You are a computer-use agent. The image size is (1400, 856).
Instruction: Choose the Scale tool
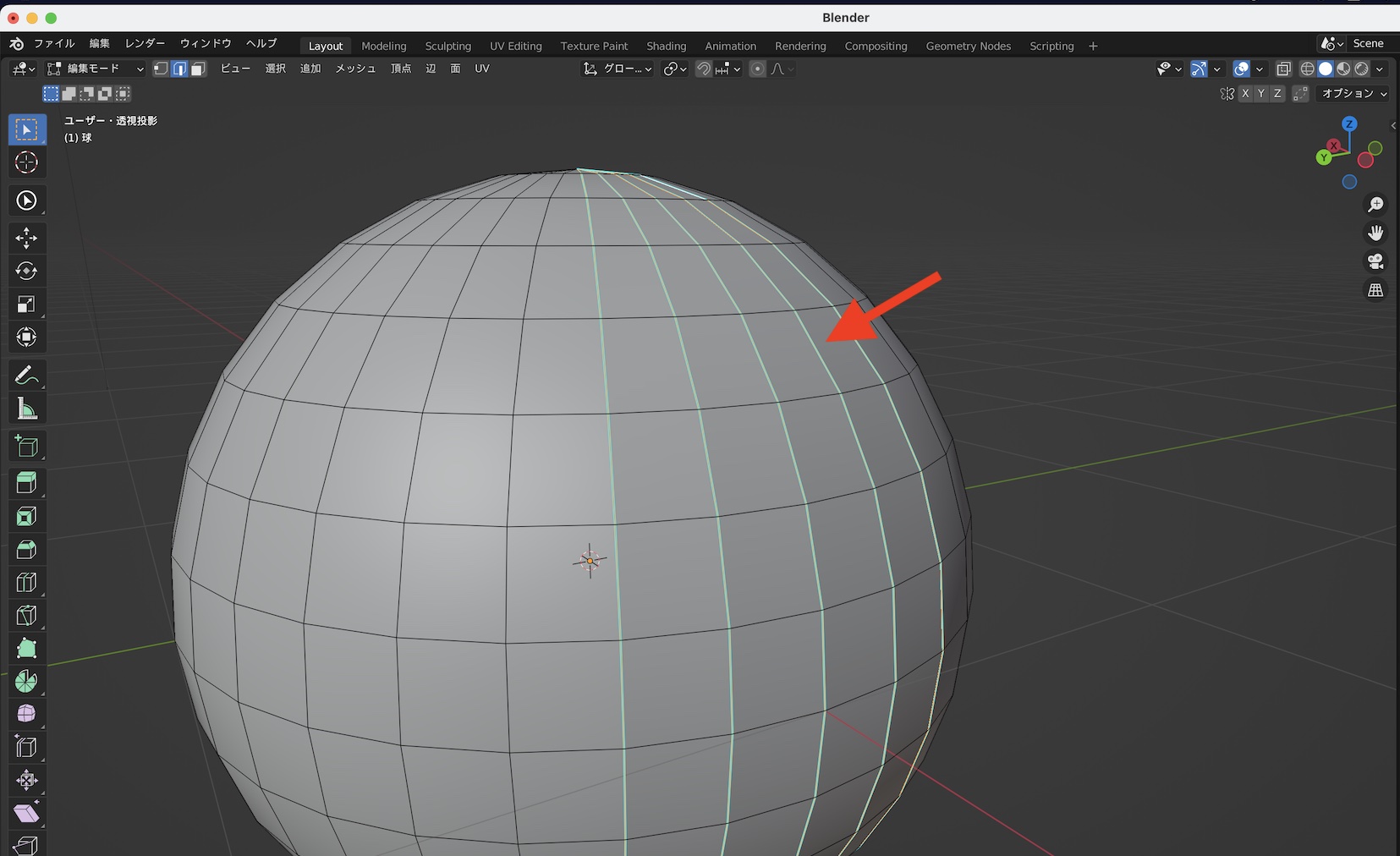pyautogui.click(x=26, y=305)
